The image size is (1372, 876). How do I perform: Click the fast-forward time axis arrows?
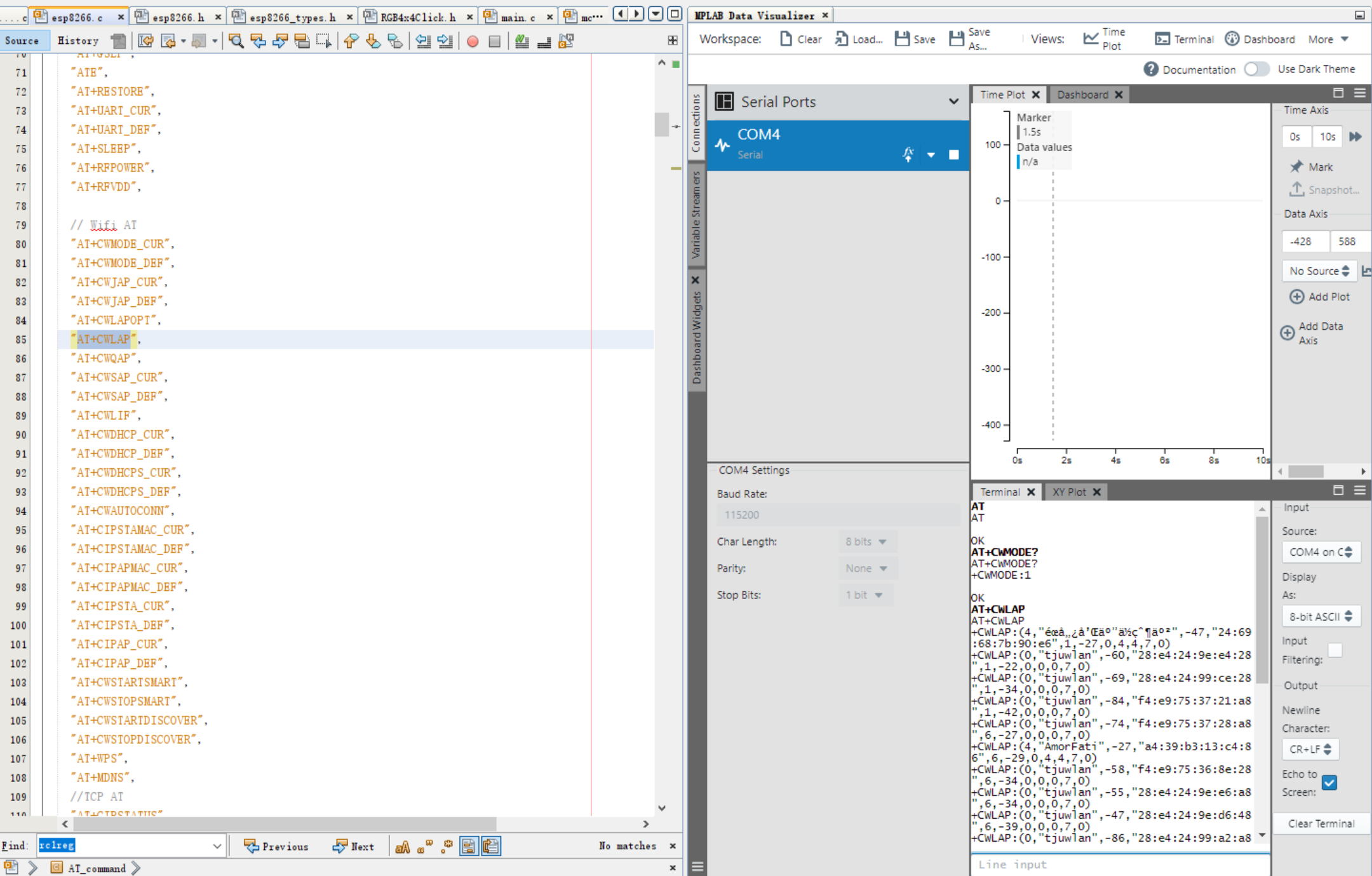(x=1355, y=137)
